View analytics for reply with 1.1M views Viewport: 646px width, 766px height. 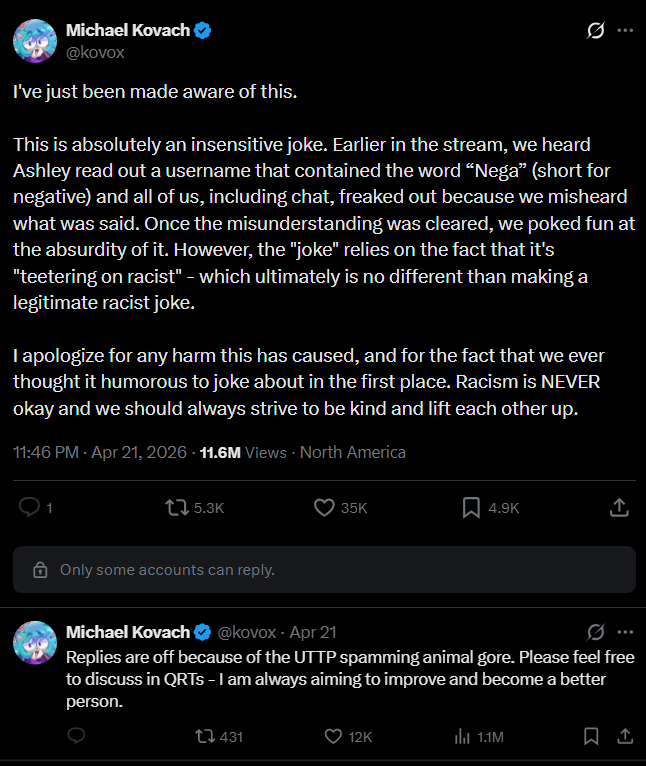coord(464,737)
